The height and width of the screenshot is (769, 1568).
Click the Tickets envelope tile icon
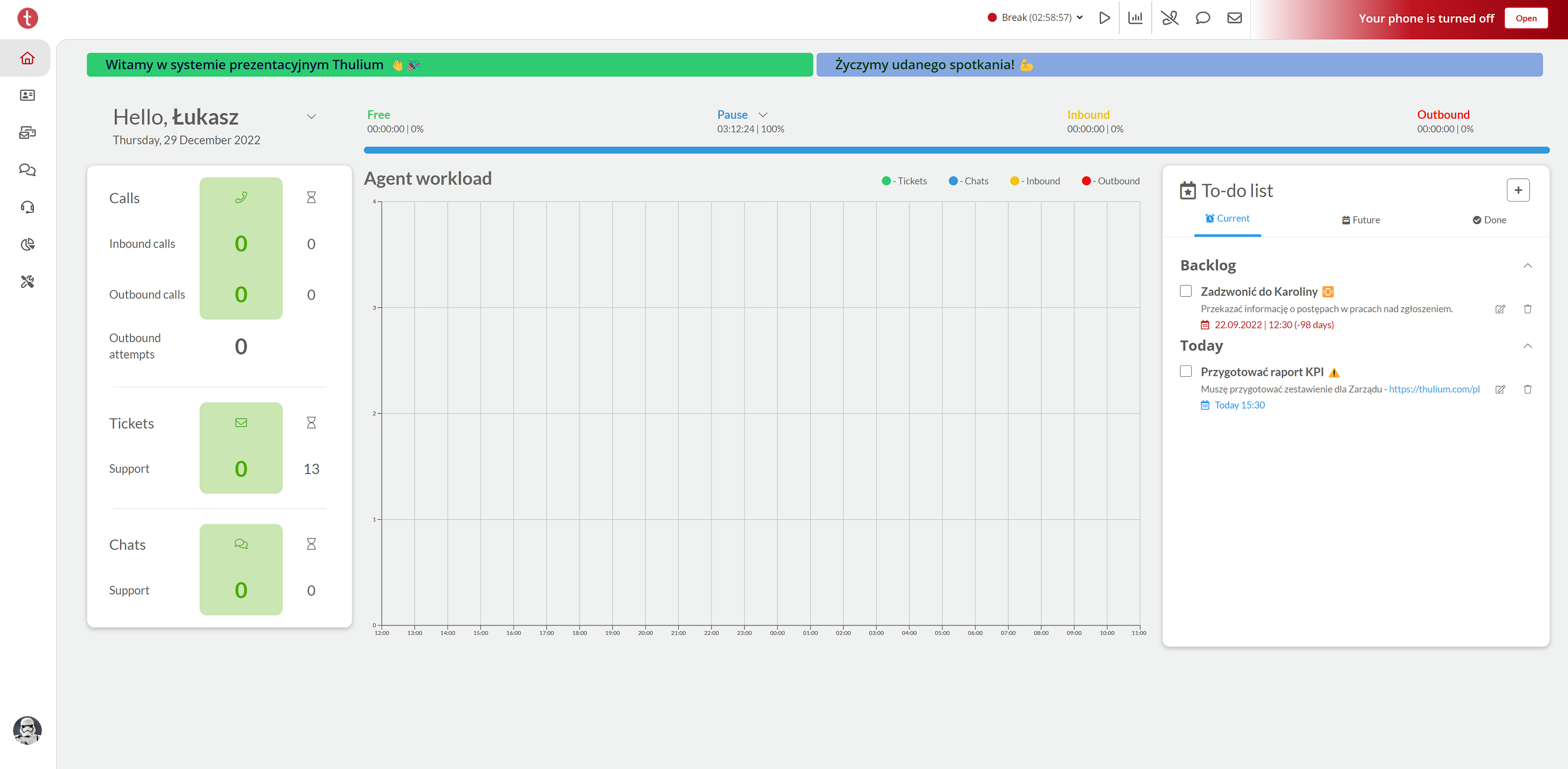pos(241,423)
